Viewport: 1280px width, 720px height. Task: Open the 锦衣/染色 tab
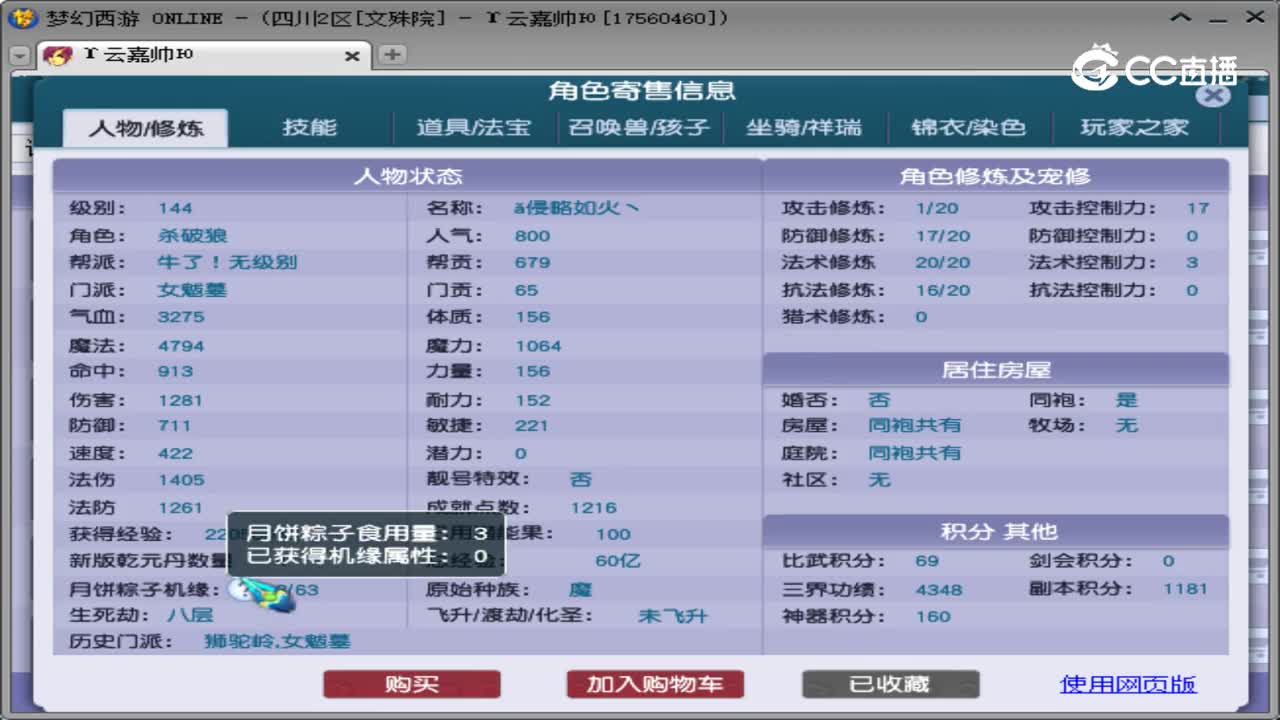(x=968, y=128)
